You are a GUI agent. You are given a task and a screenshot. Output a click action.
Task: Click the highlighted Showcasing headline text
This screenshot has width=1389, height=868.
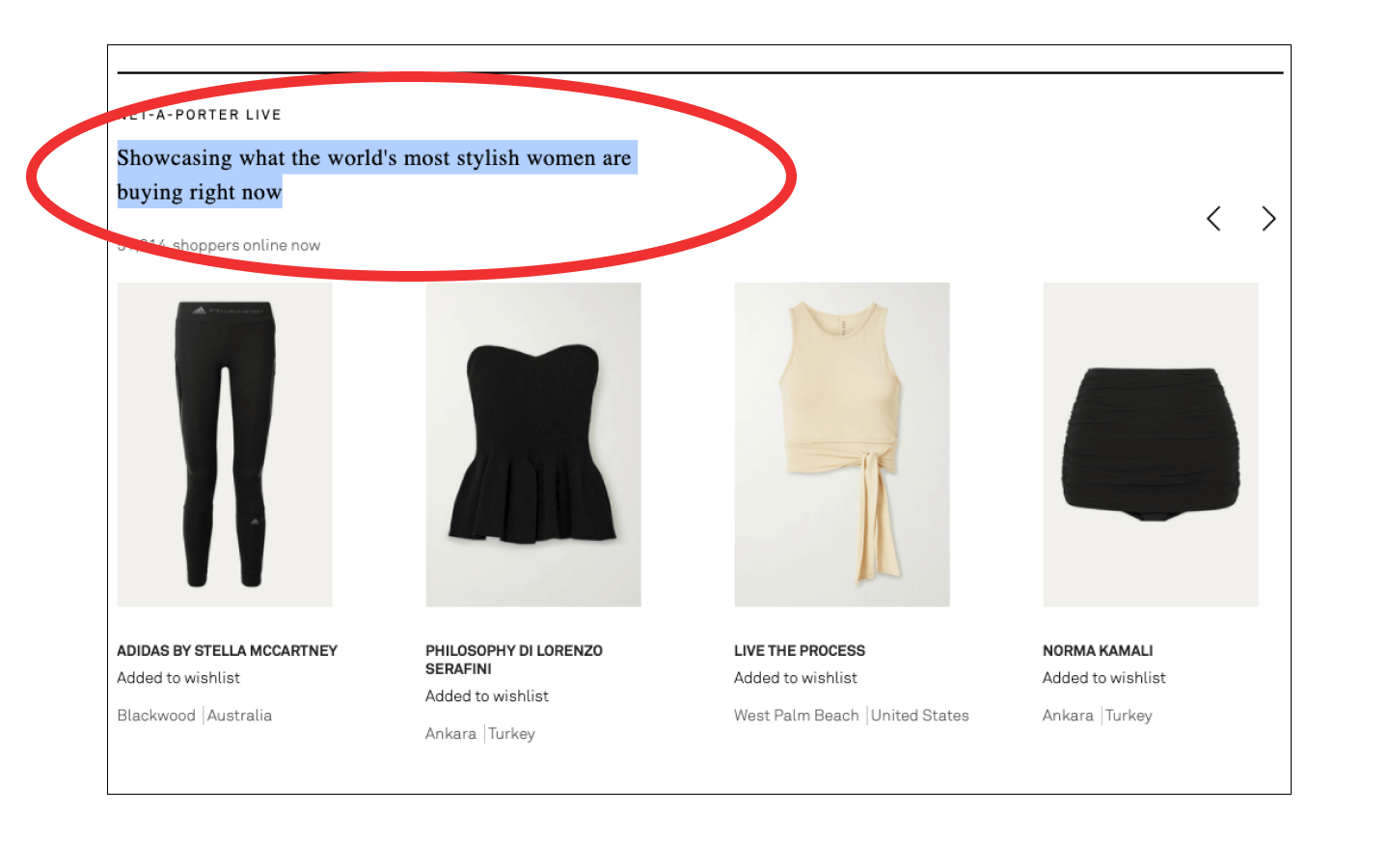(376, 175)
